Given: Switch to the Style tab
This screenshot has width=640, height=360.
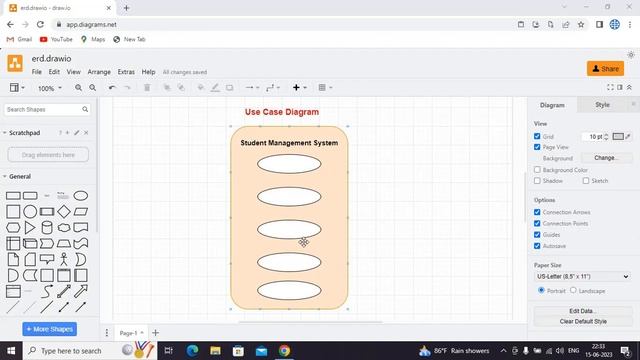Looking at the screenshot, I should [x=602, y=105].
